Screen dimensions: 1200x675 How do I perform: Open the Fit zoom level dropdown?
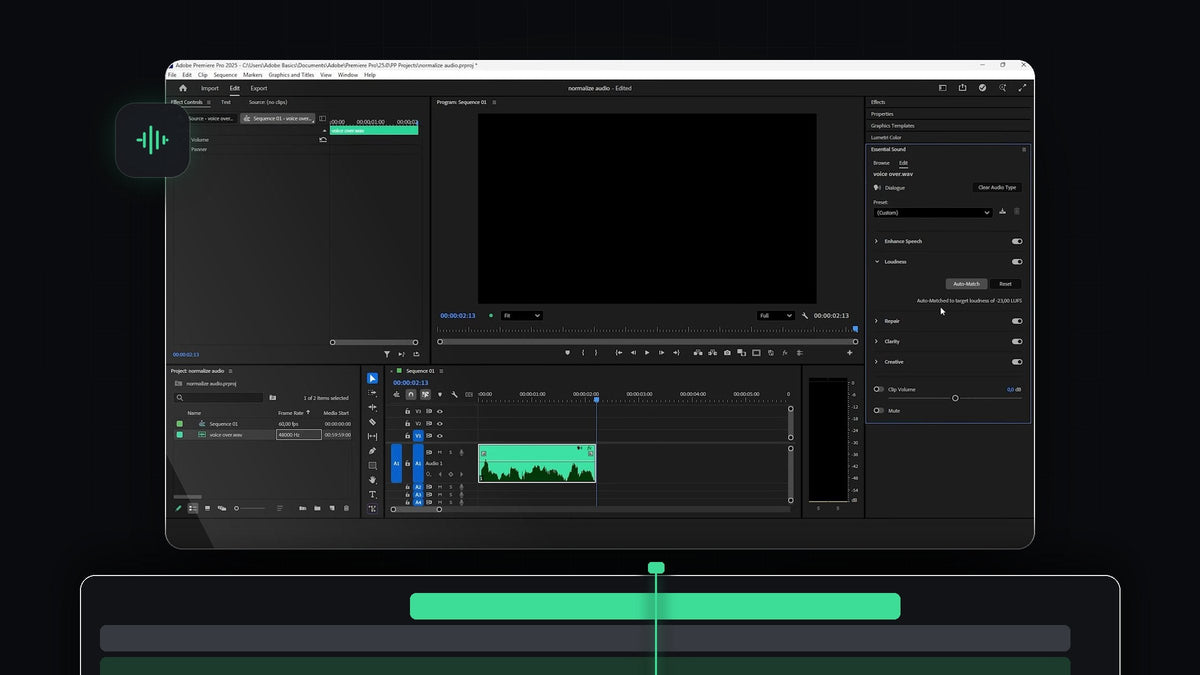point(522,315)
